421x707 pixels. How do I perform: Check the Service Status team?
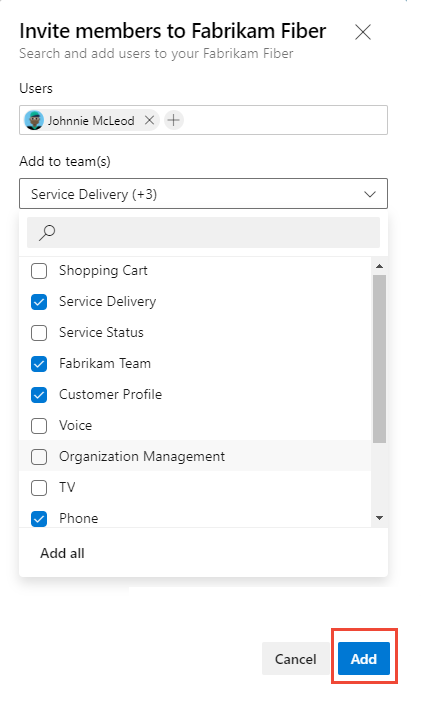tap(39, 333)
